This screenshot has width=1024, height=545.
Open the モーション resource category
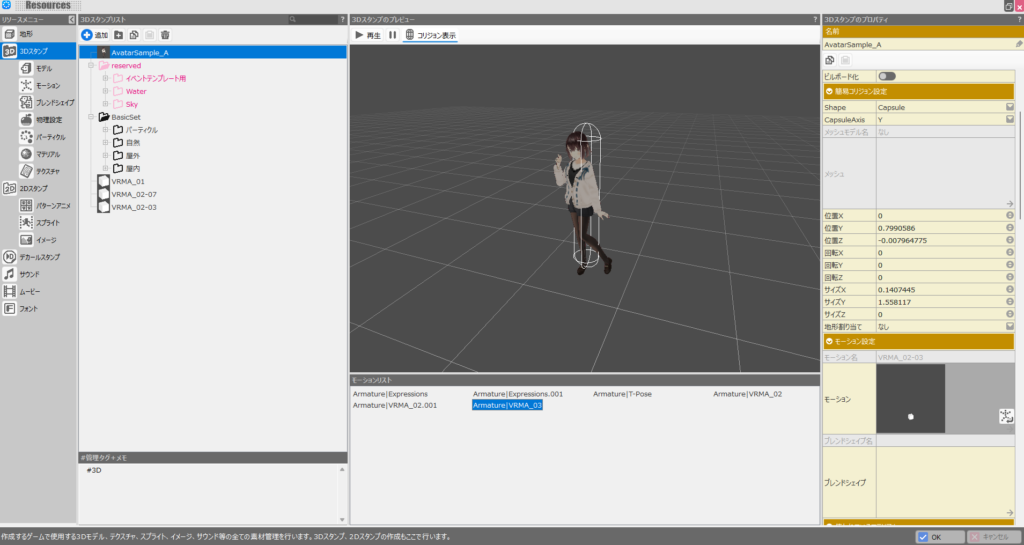(47, 85)
